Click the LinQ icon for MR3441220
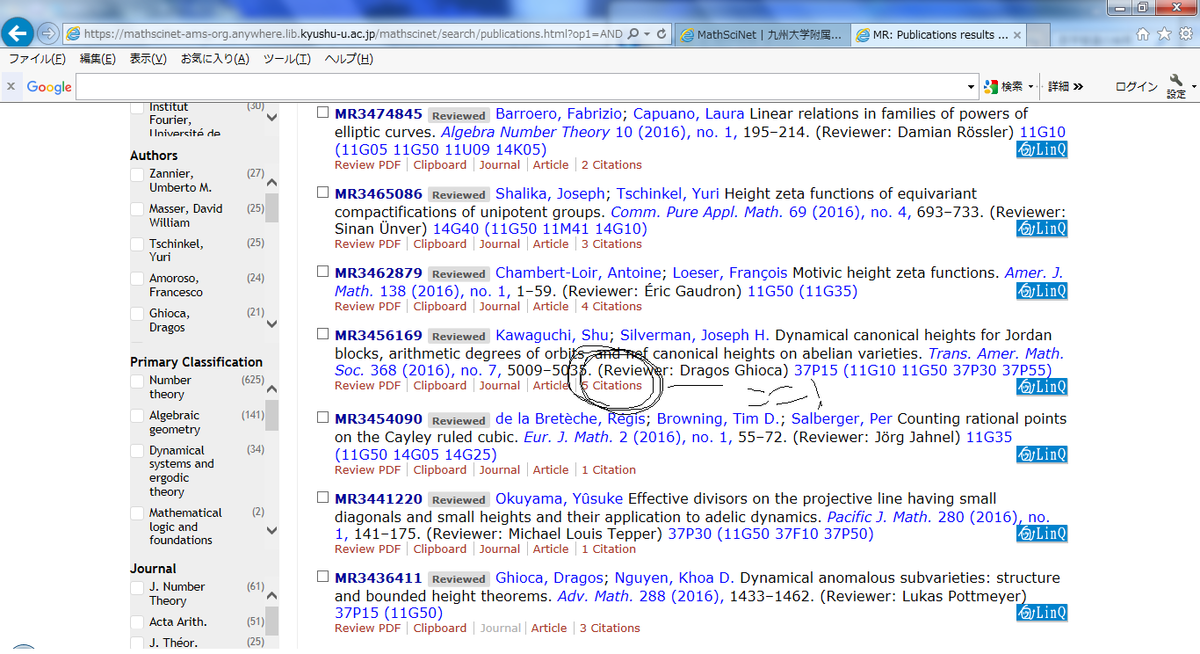The width and height of the screenshot is (1200, 654). pyautogui.click(x=1041, y=534)
